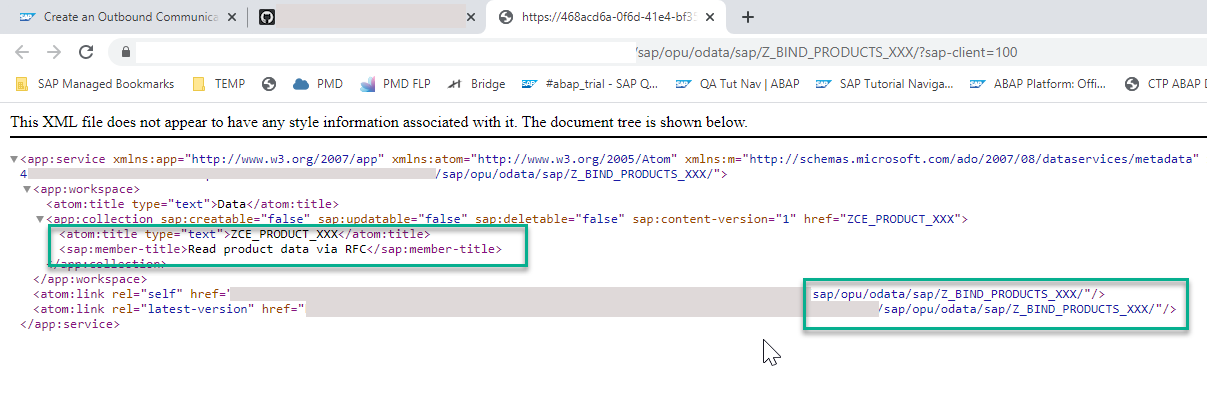Open SAP Managed Bookmarks folder
The height and width of the screenshot is (395, 1207).
tap(95, 84)
